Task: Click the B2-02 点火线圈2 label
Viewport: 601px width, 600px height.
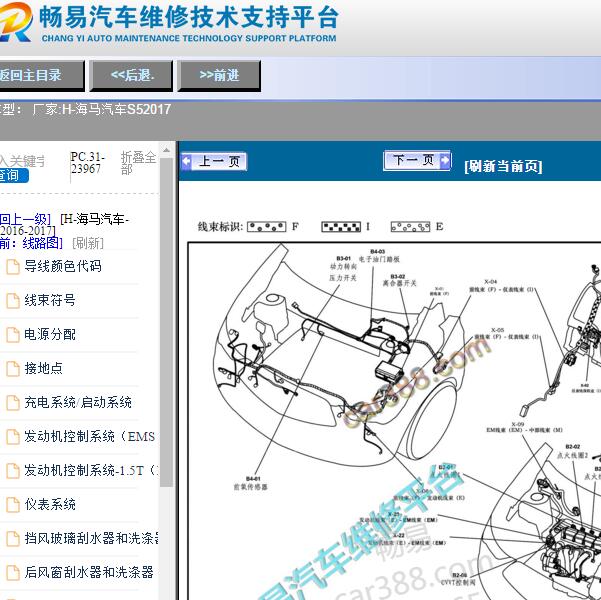Action: 572,451
